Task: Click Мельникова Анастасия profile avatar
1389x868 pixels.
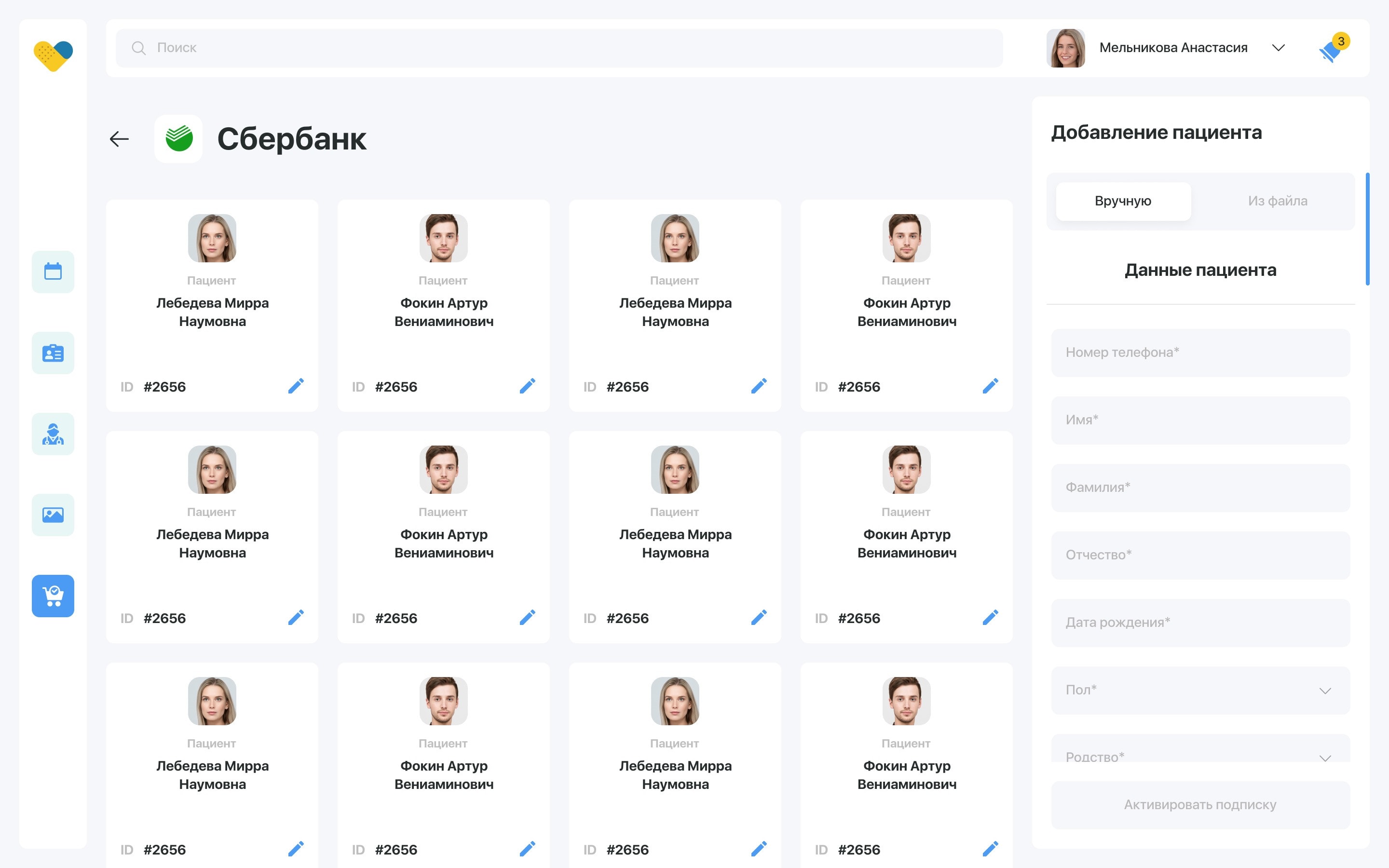Action: [x=1066, y=48]
